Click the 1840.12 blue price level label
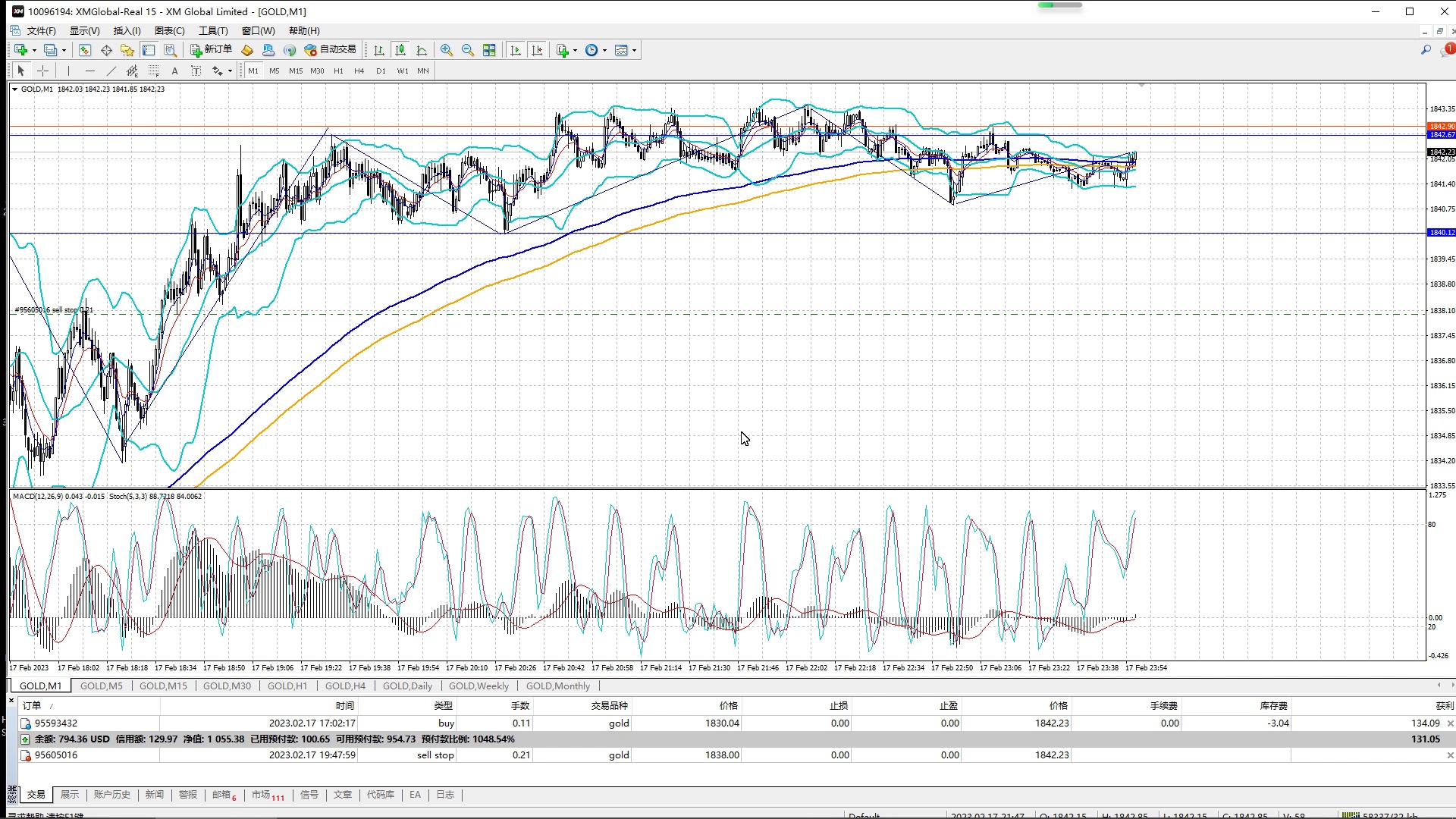This screenshot has height=819, width=1456. pyautogui.click(x=1441, y=233)
